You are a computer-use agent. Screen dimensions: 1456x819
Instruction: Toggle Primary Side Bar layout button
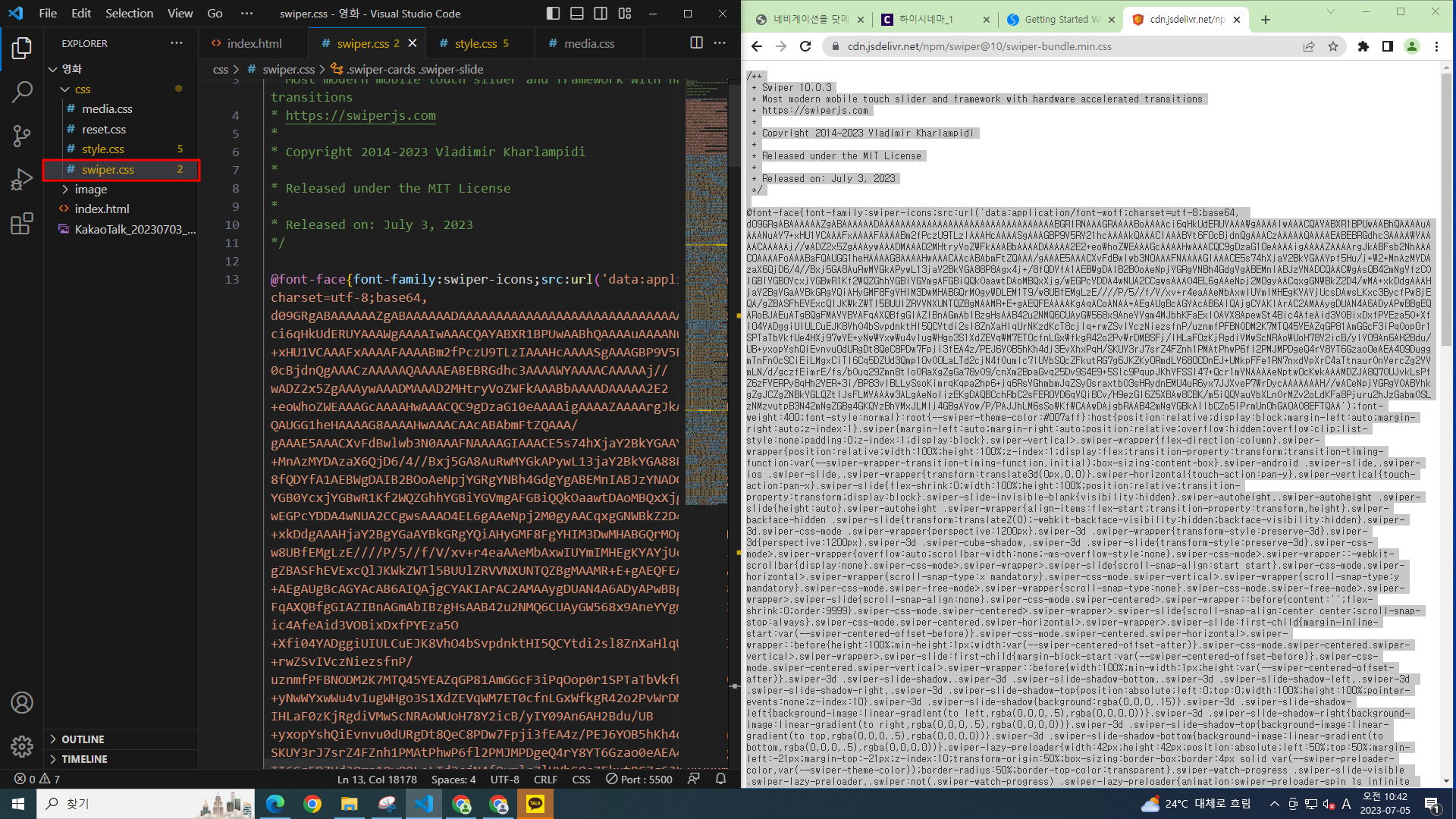point(553,13)
